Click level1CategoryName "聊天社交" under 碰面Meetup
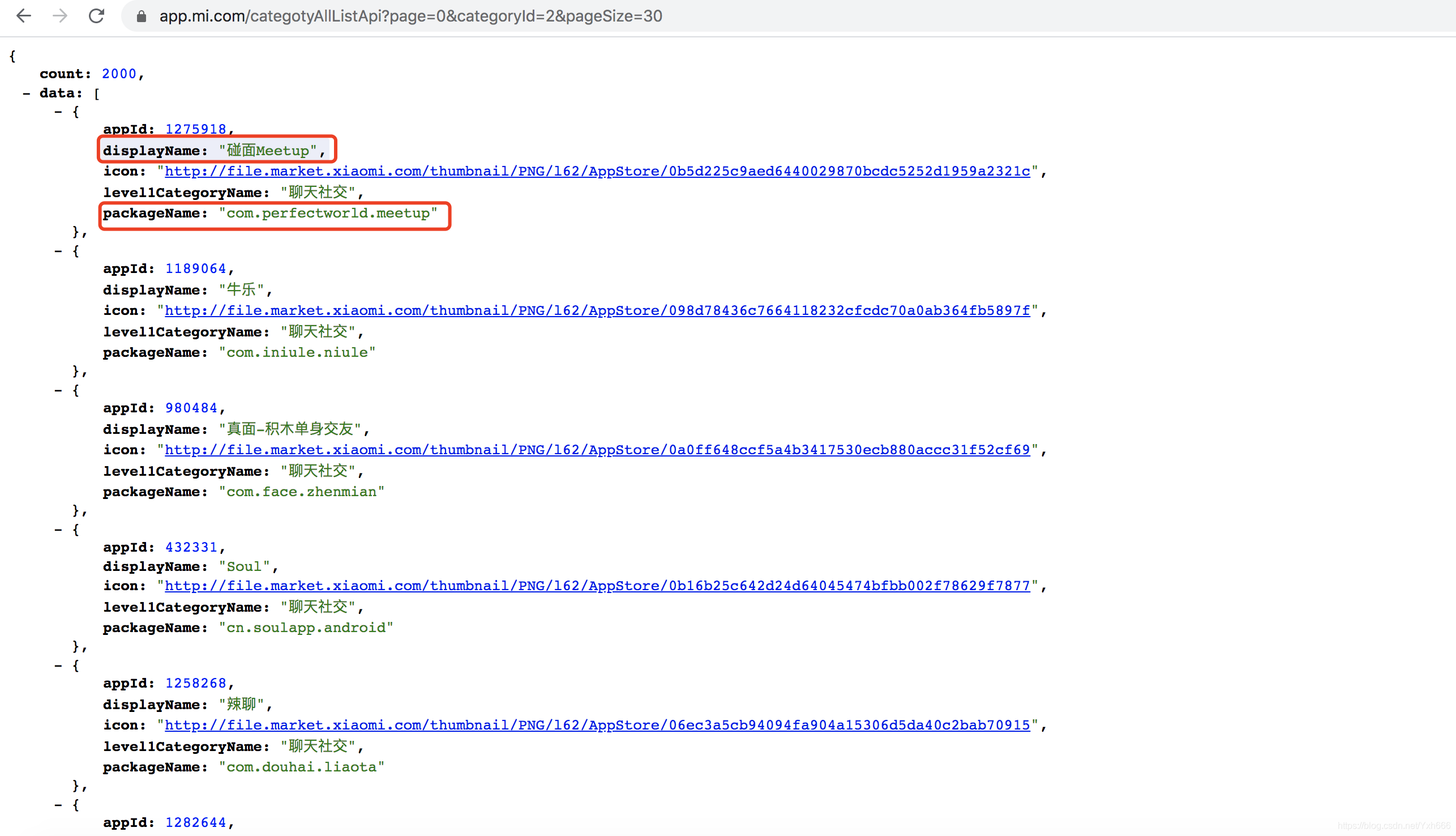1456x836 pixels. 318,193
